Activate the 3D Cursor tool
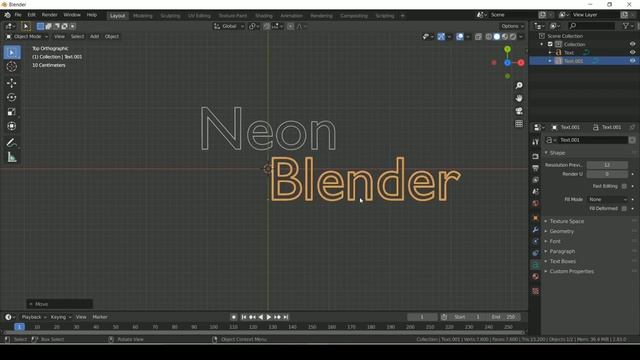The height and width of the screenshot is (360, 640). coord(12,67)
